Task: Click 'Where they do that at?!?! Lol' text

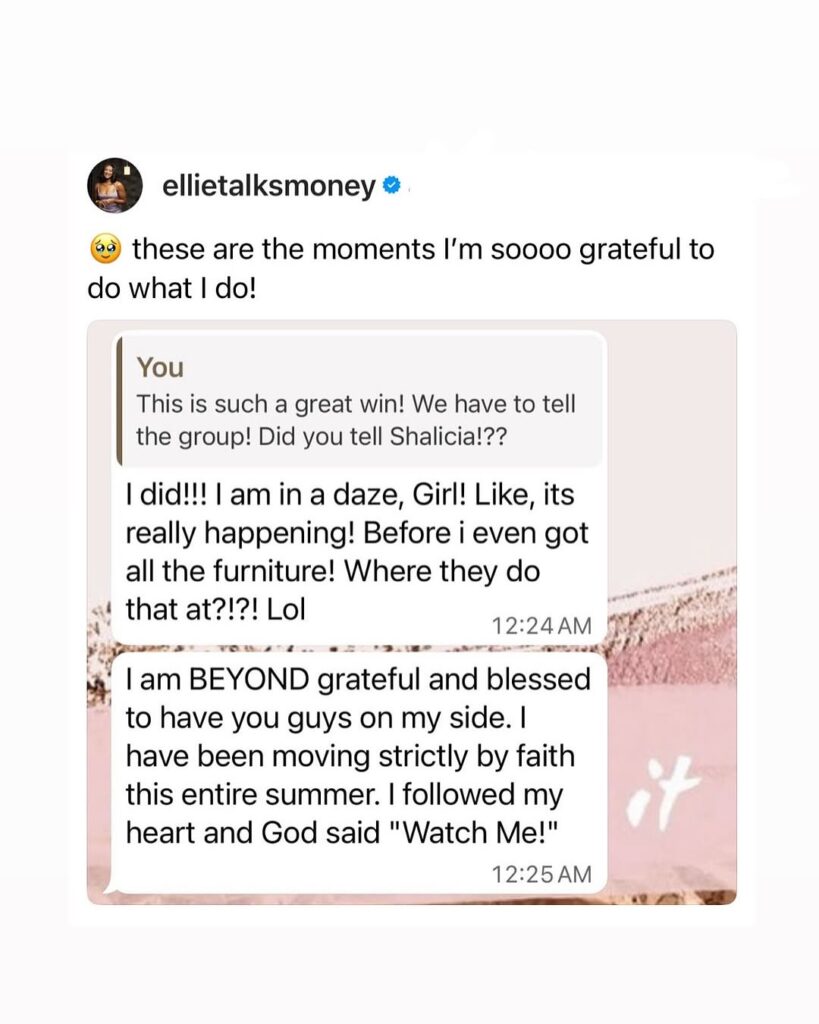Action: [x=333, y=590]
